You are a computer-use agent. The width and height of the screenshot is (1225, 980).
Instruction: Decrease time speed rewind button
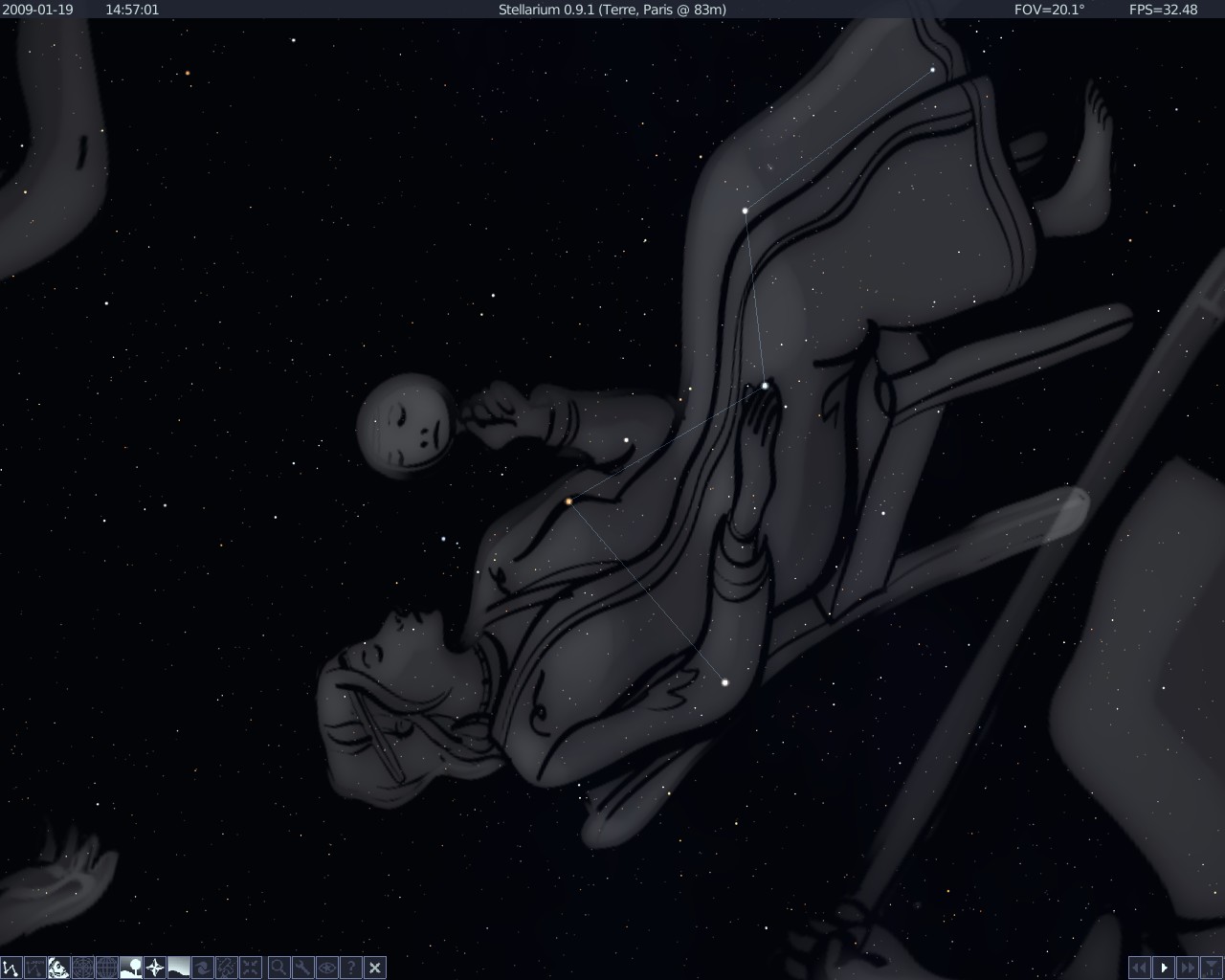[x=1139, y=968]
